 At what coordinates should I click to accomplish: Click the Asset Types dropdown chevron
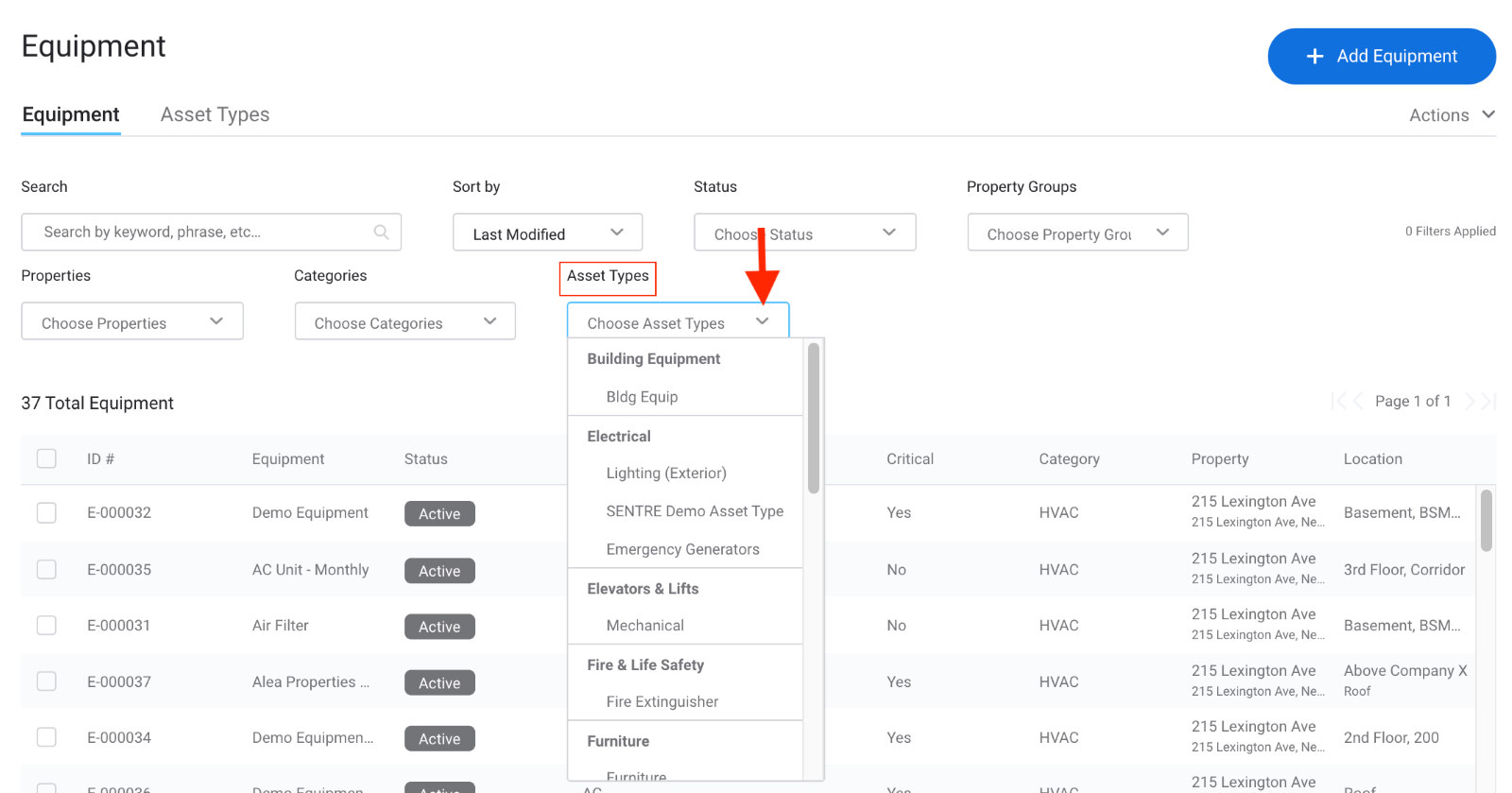click(x=762, y=322)
